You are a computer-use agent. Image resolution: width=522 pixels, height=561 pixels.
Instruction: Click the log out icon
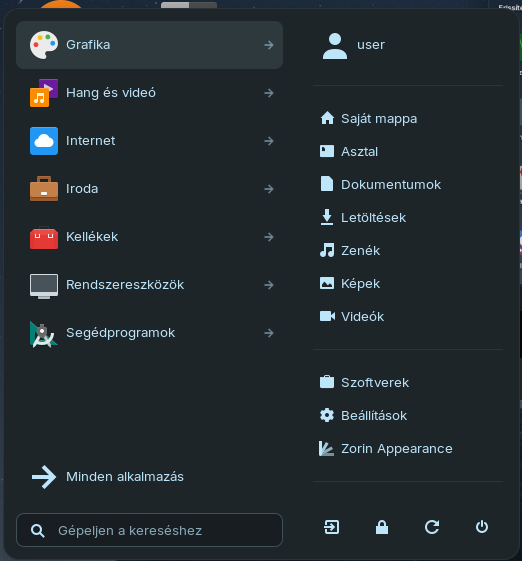tap(332, 527)
